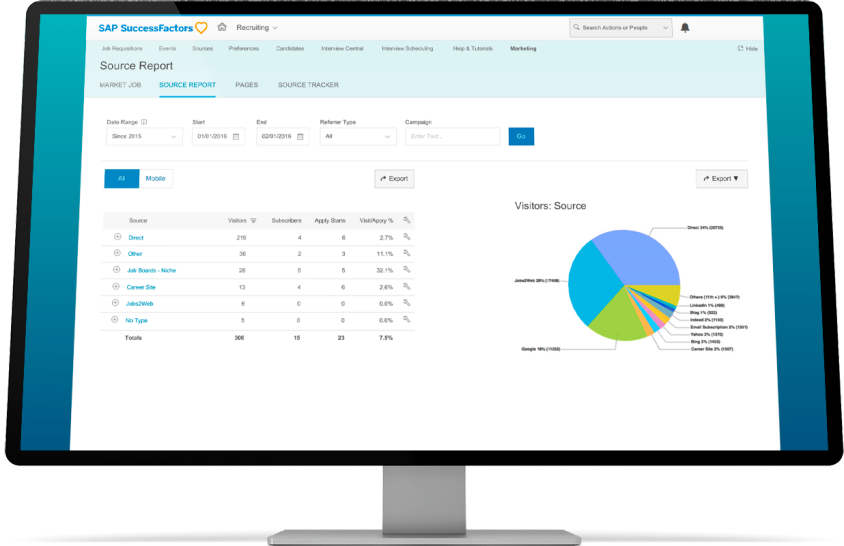The image size is (844, 546).
Task: Click the action icon in Jobs2Web row
Action: pos(407,303)
